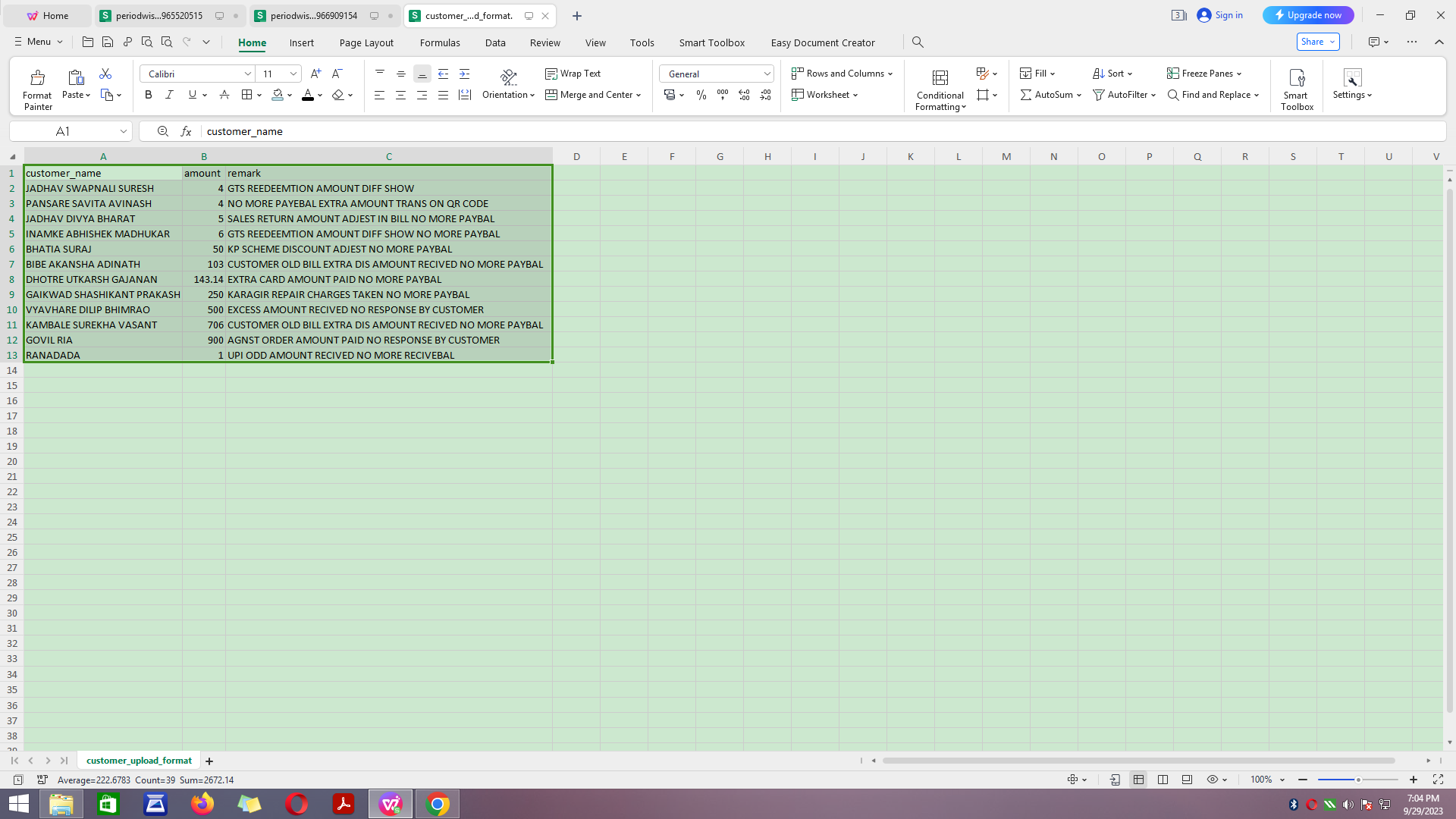Toggle Wrap Text
1456x819 pixels.
pyautogui.click(x=573, y=74)
